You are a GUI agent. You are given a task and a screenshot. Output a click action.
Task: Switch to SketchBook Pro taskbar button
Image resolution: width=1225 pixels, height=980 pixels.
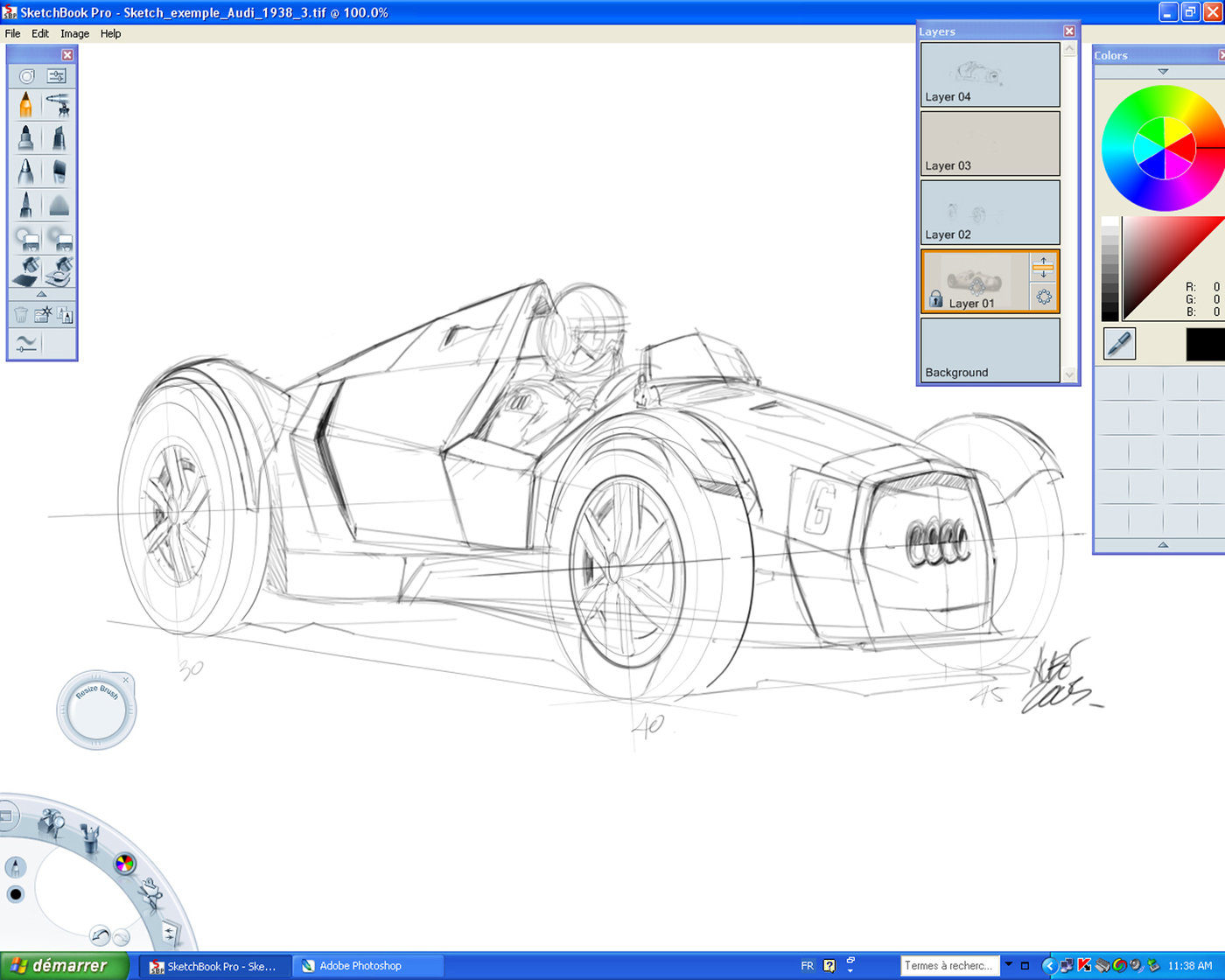[x=215, y=966]
